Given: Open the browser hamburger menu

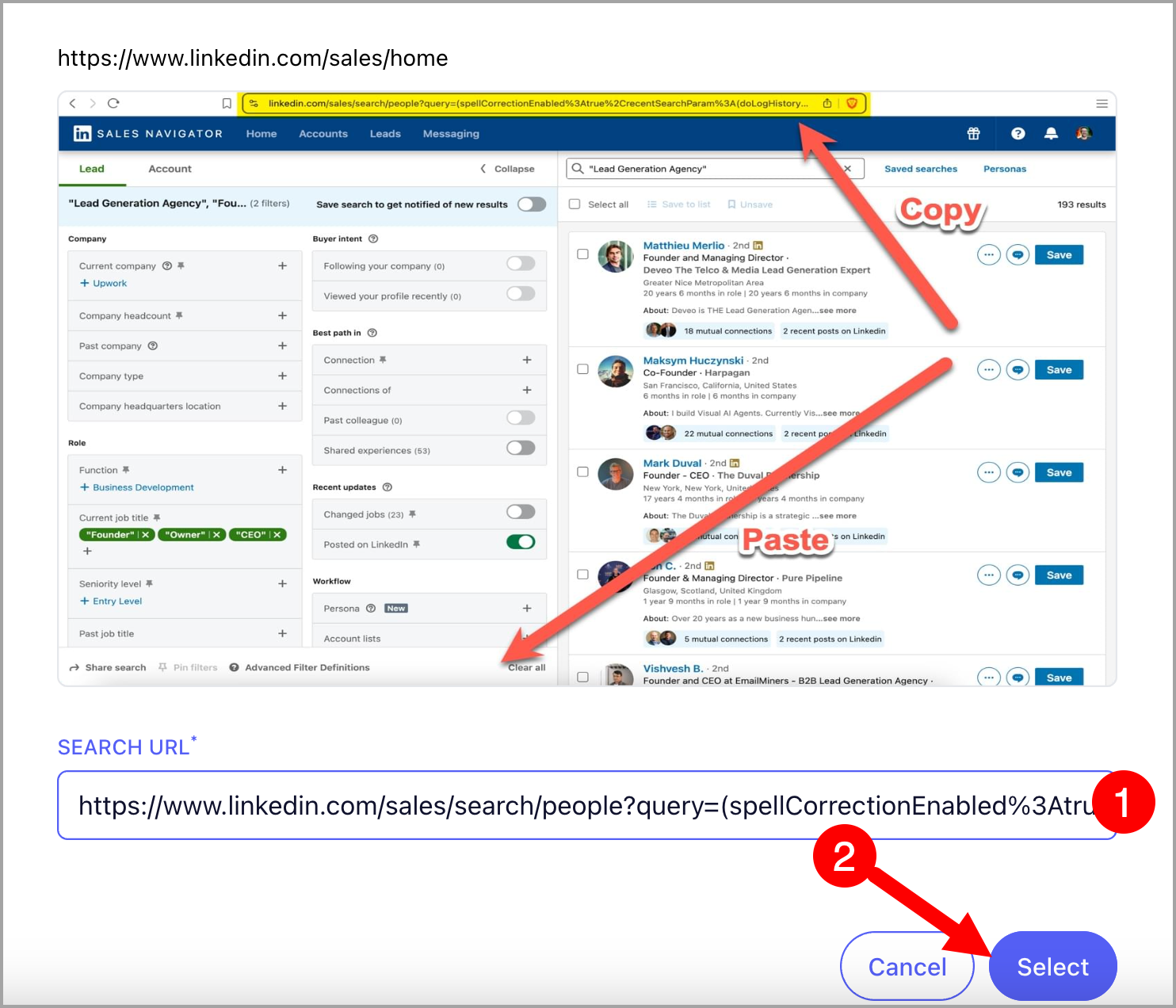Looking at the screenshot, I should pyautogui.click(x=1102, y=104).
